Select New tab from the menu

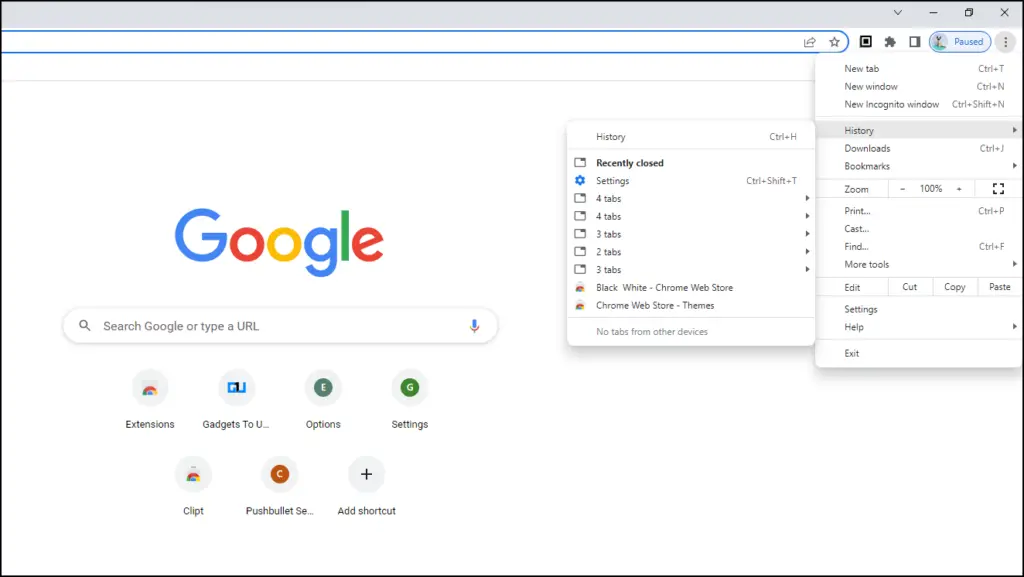919,69
